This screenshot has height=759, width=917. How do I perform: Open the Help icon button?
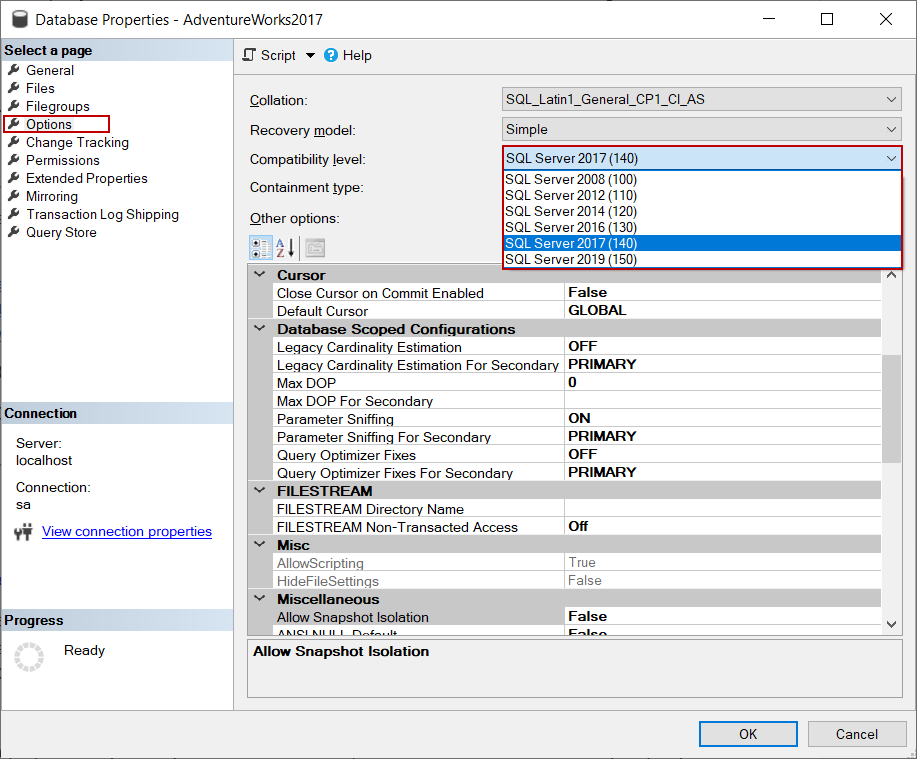point(331,56)
